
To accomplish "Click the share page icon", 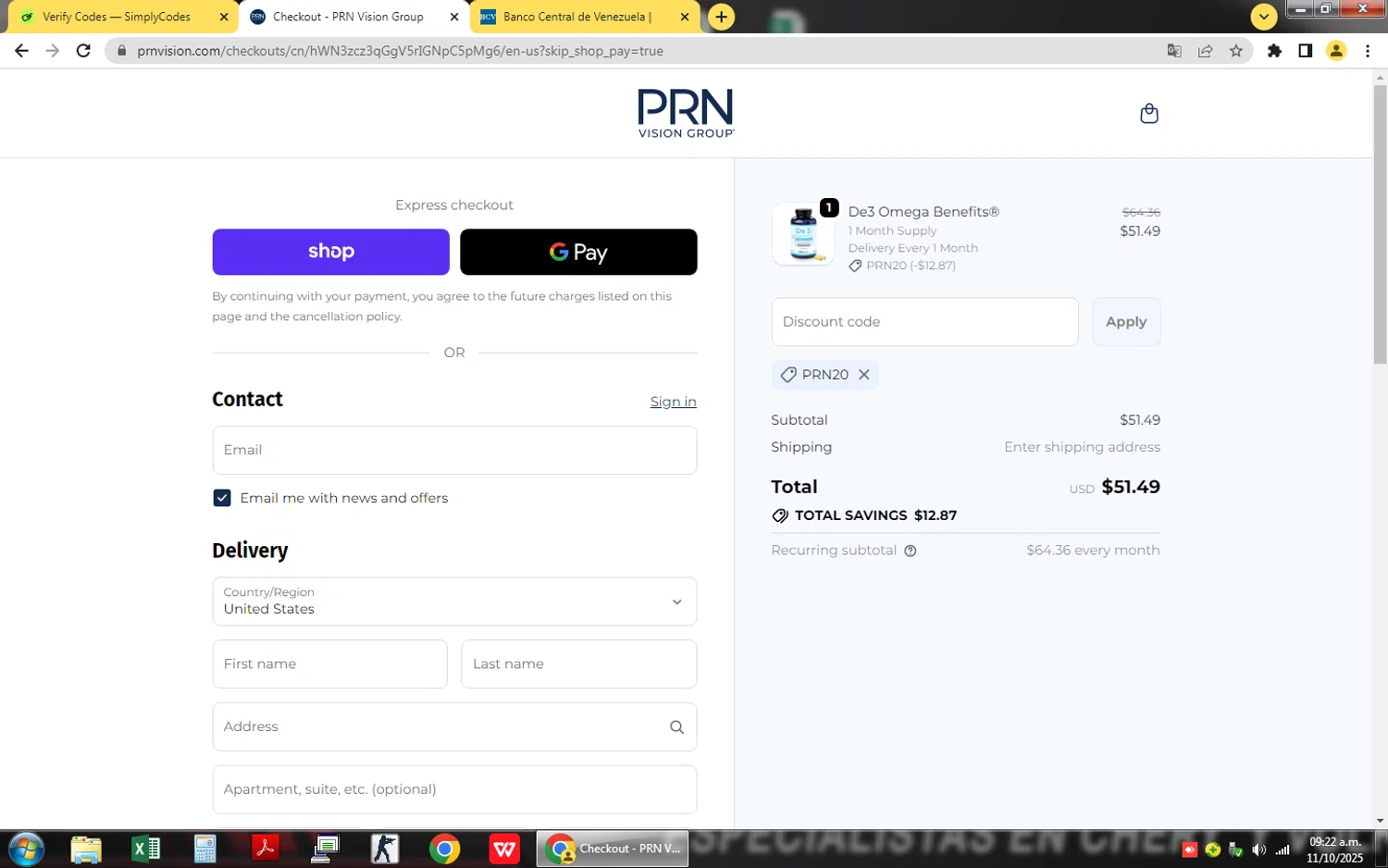I will tap(1205, 51).
